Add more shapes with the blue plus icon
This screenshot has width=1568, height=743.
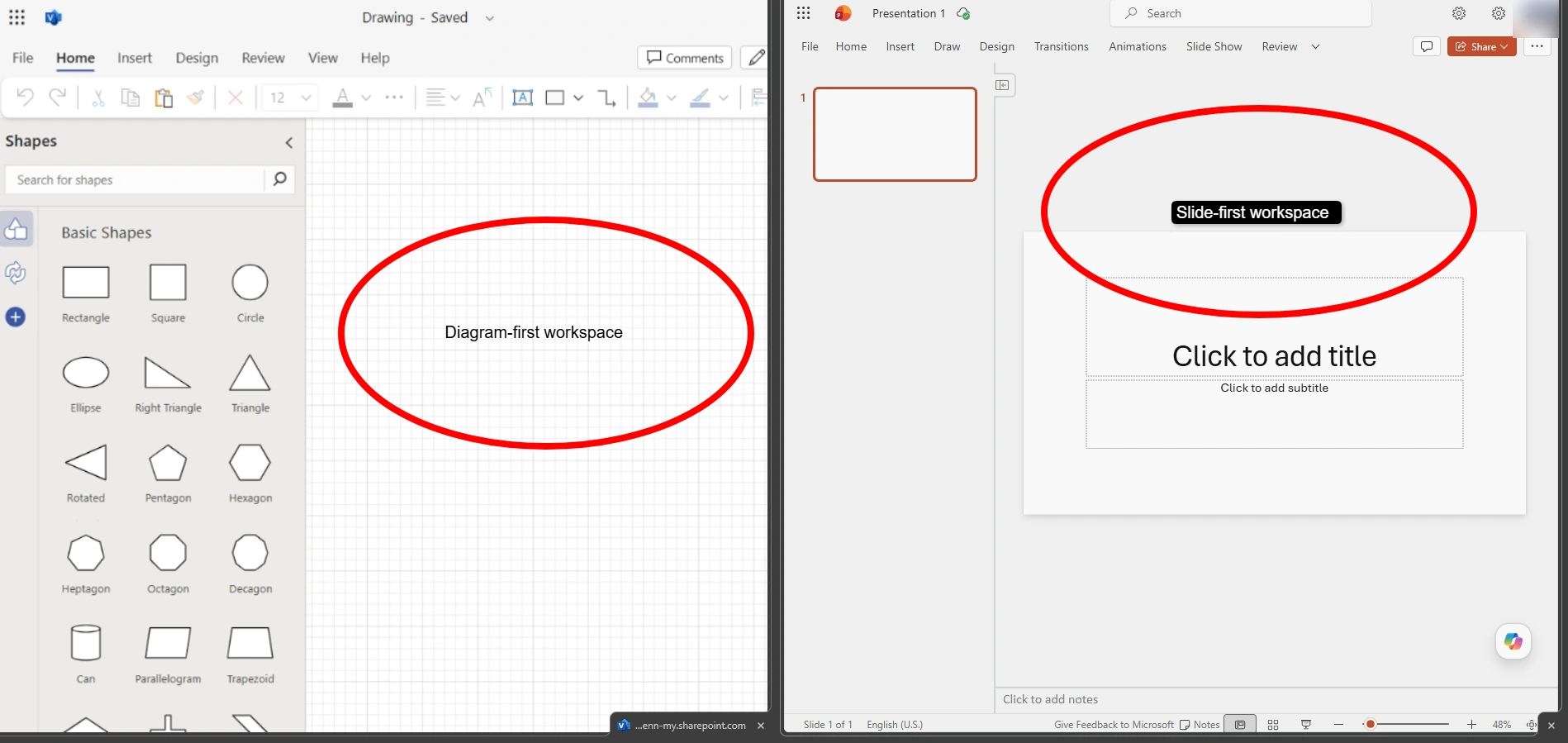[16, 317]
